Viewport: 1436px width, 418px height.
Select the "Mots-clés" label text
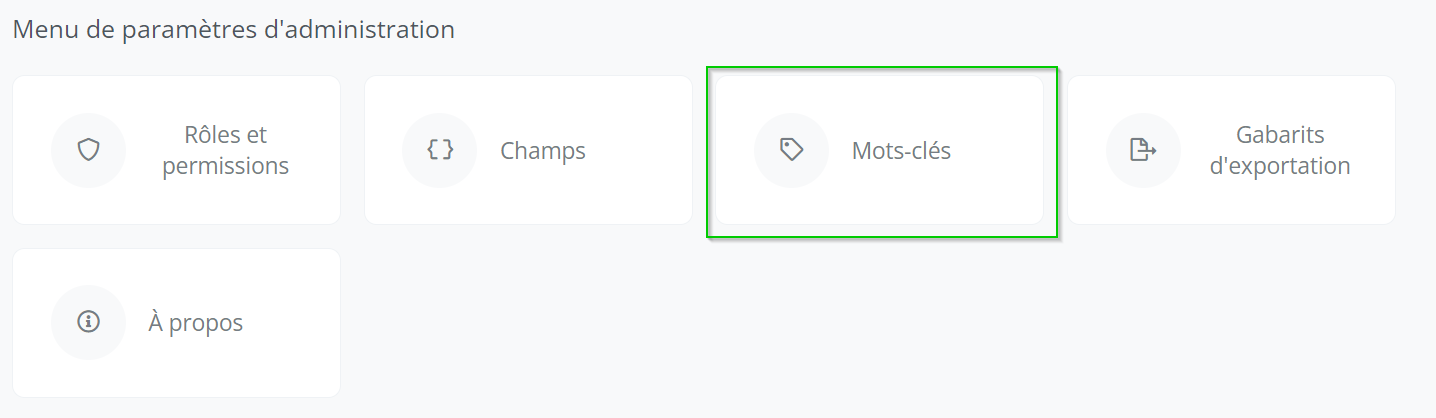901,152
